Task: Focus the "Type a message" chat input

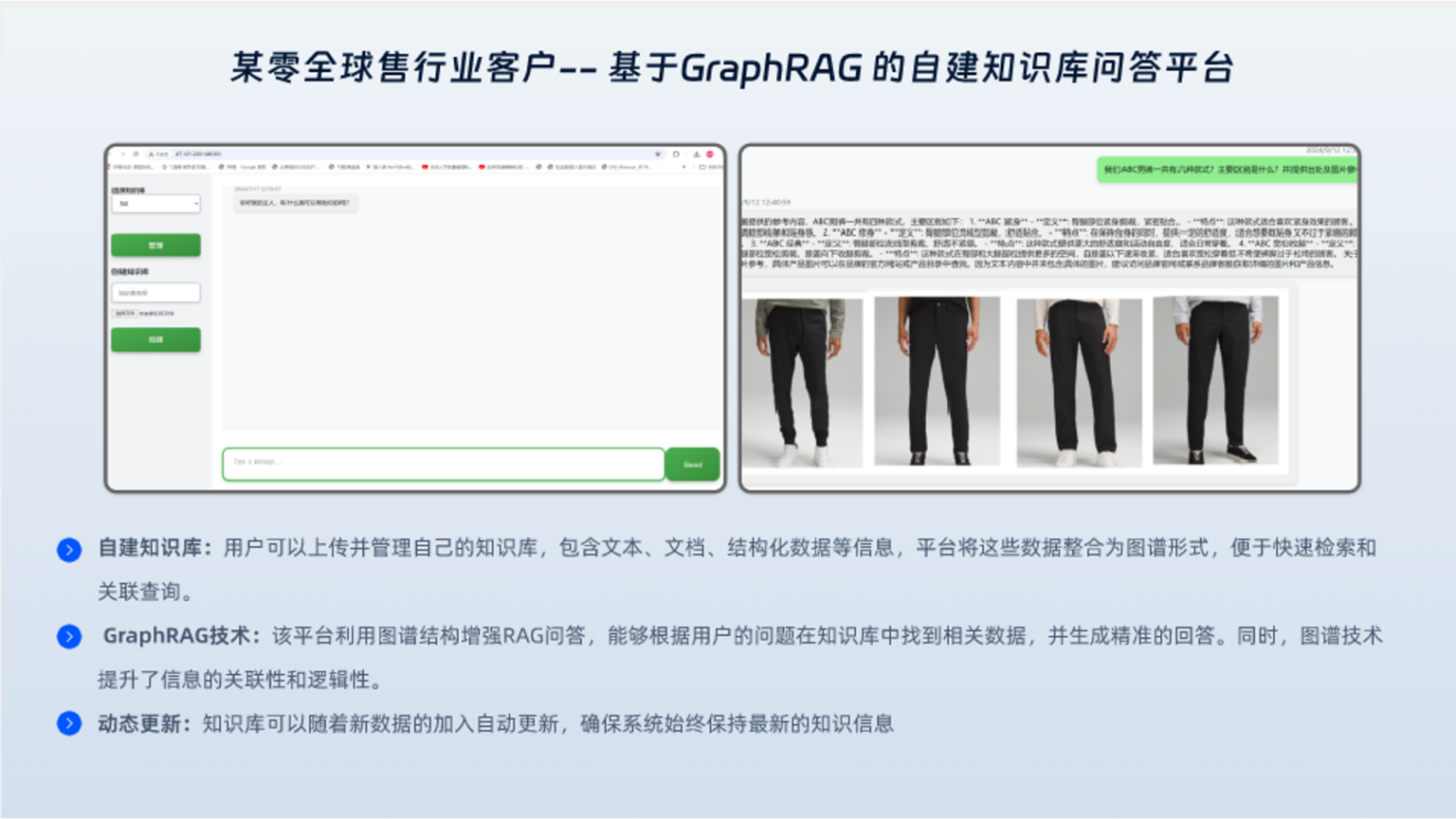Action: tap(443, 464)
